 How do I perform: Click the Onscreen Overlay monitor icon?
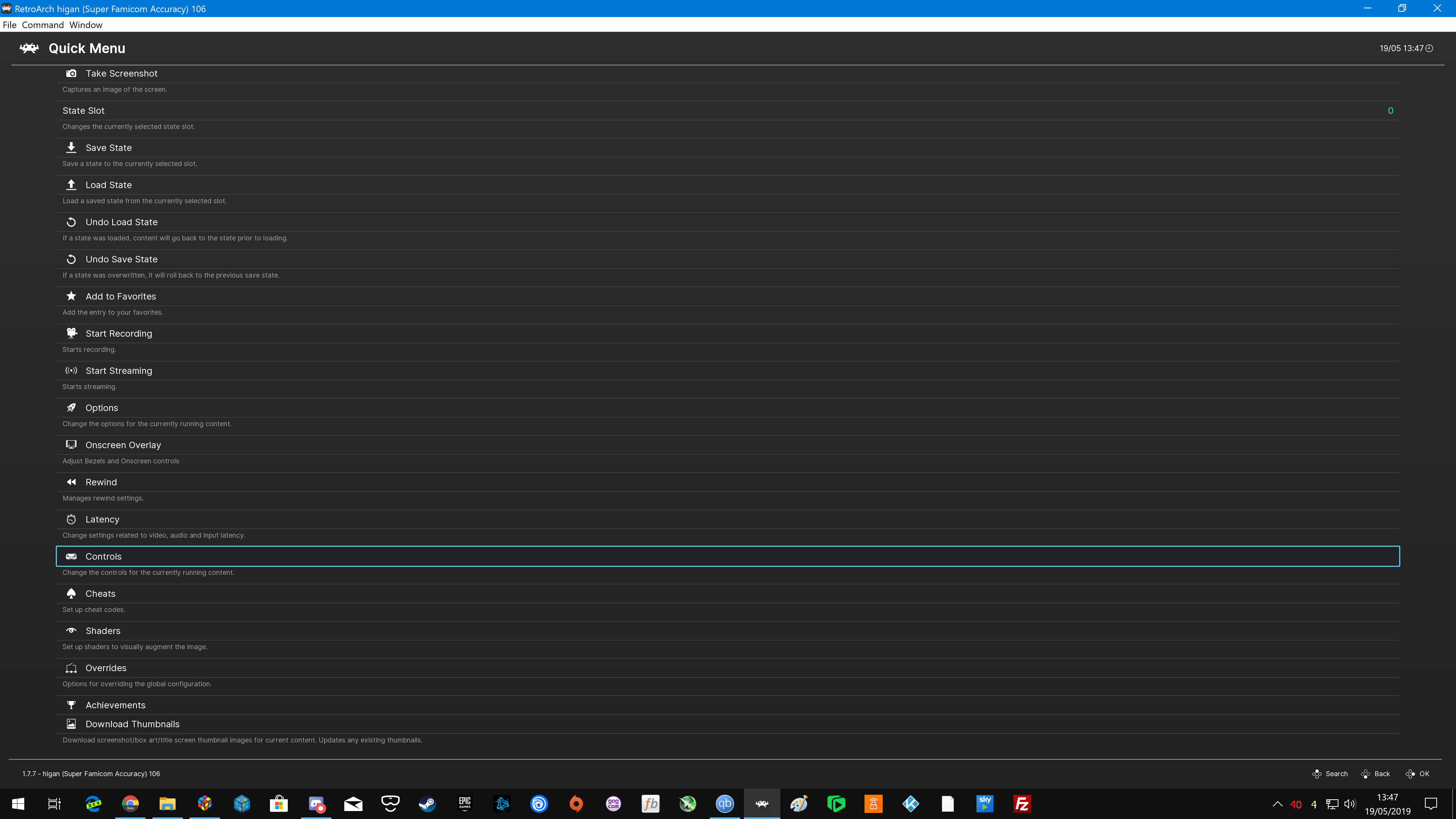71,445
